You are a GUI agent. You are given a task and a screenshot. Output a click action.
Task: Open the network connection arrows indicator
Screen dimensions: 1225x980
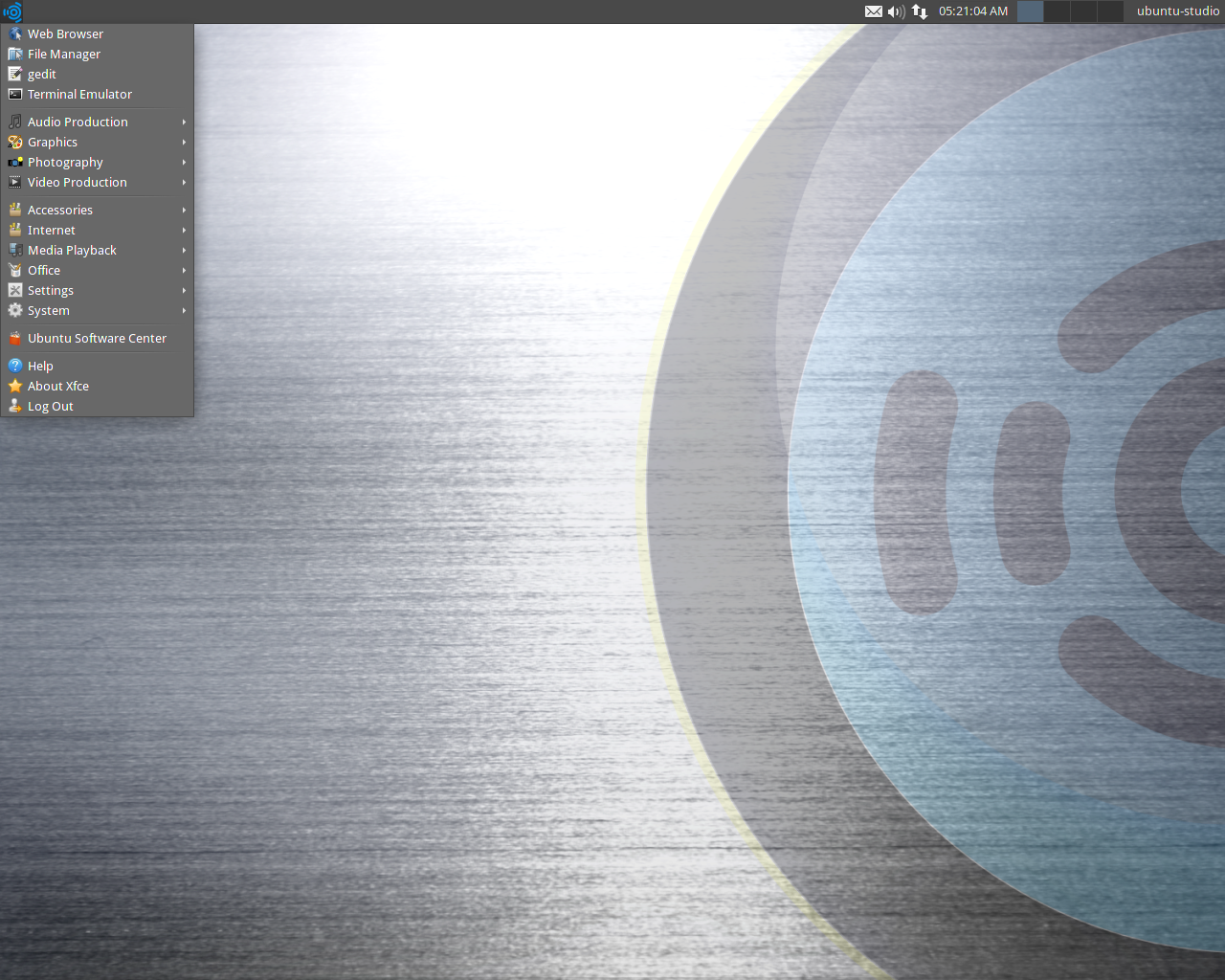[x=920, y=11]
